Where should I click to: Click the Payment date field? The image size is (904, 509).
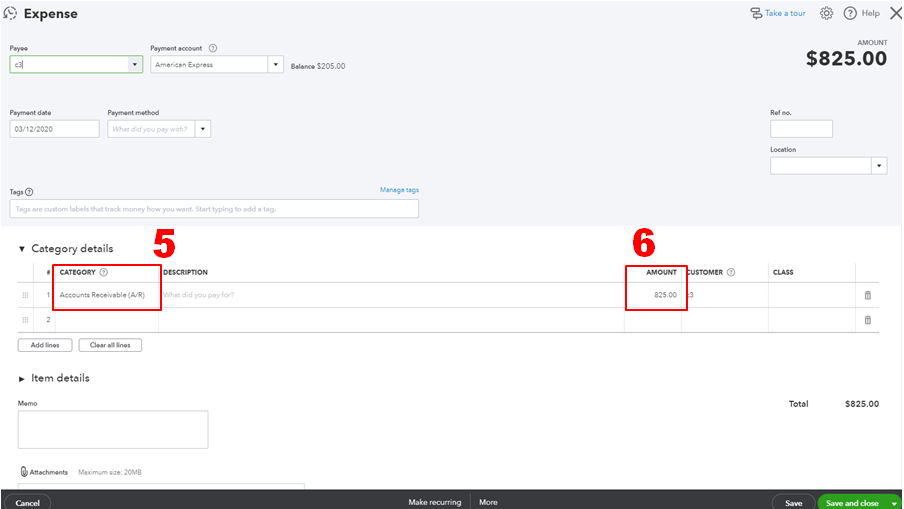point(54,129)
